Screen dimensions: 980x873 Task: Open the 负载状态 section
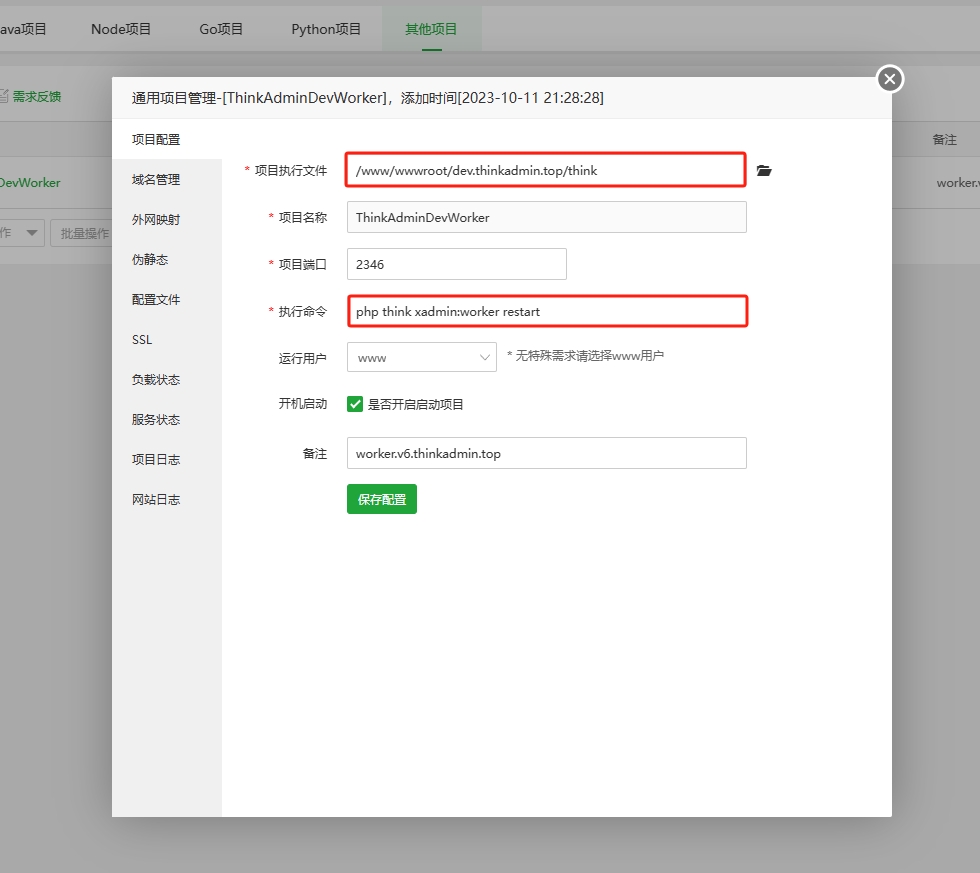click(167, 379)
